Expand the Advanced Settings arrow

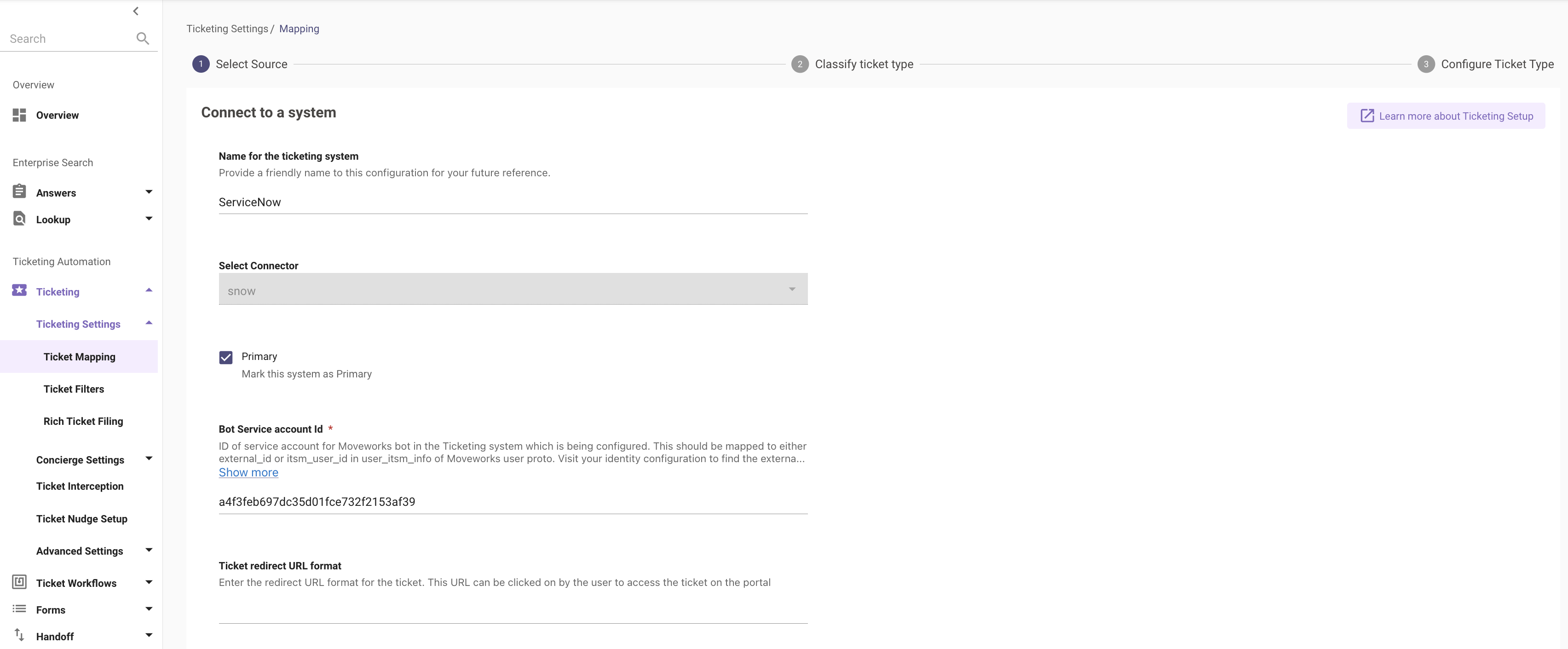point(149,550)
